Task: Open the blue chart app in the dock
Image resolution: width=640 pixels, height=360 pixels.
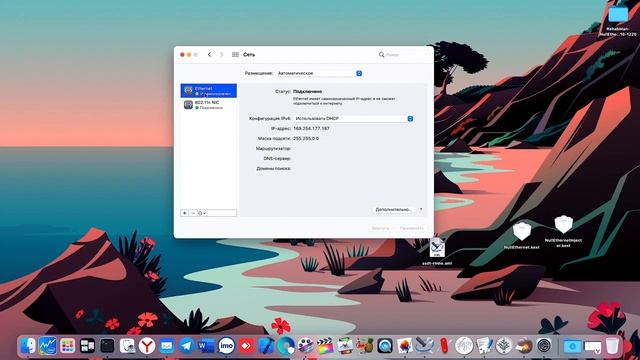Action: click(x=48, y=346)
